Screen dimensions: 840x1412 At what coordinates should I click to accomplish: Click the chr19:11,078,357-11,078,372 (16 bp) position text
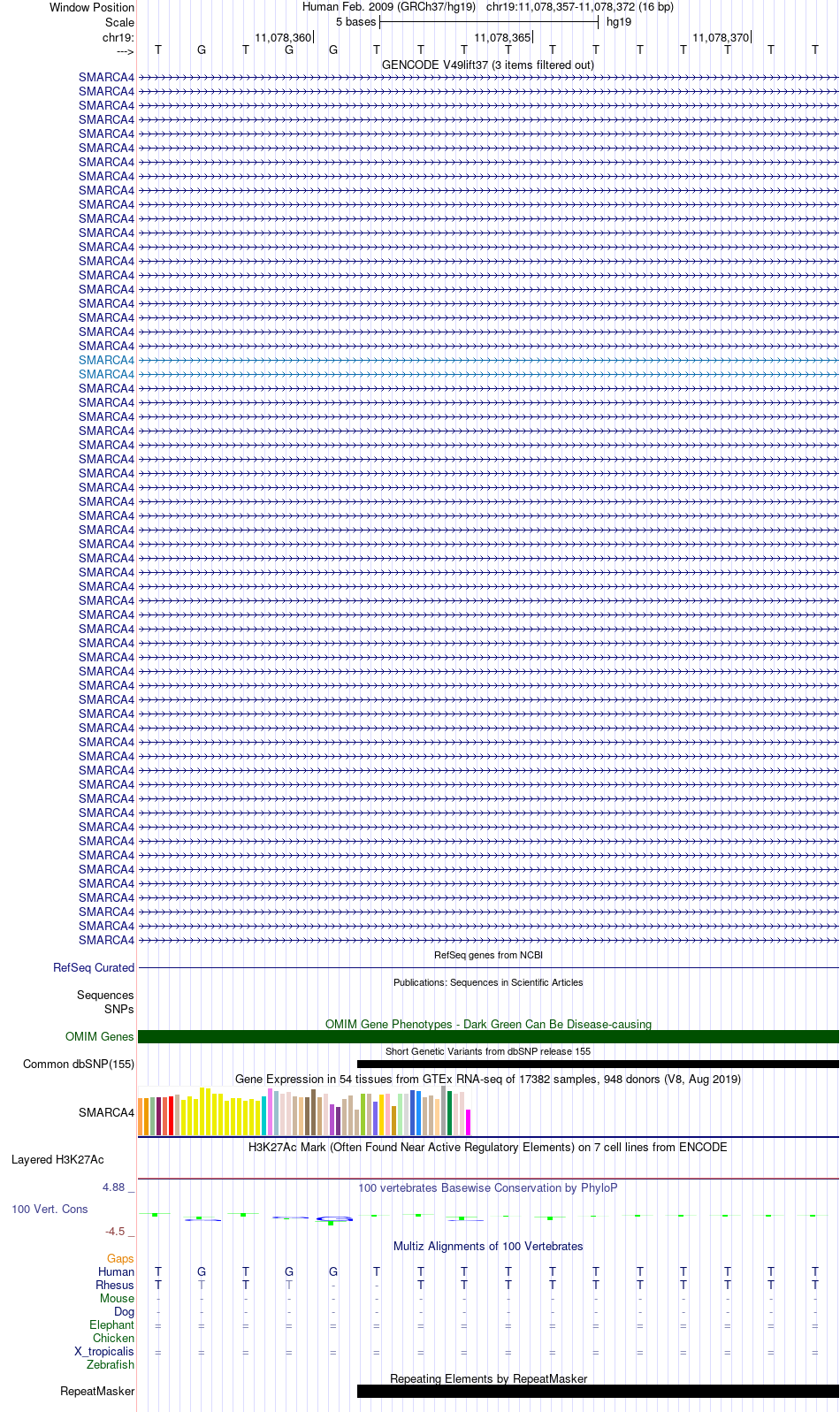pyautogui.click(x=580, y=7)
